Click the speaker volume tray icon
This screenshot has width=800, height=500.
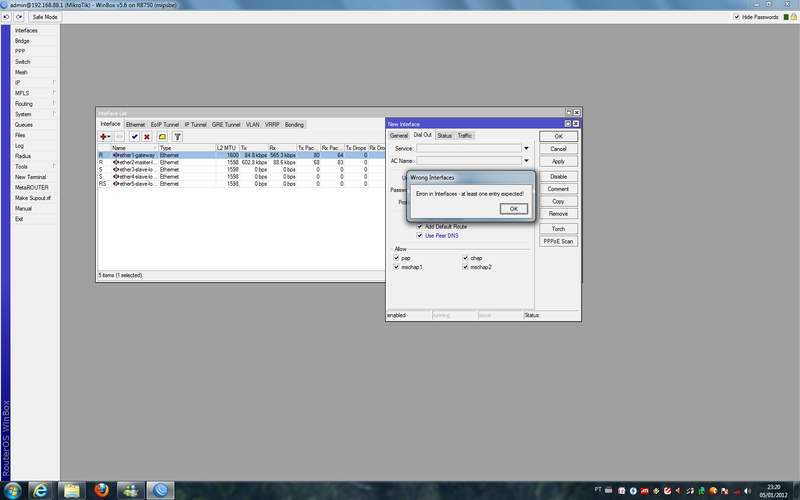[x=748, y=491]
